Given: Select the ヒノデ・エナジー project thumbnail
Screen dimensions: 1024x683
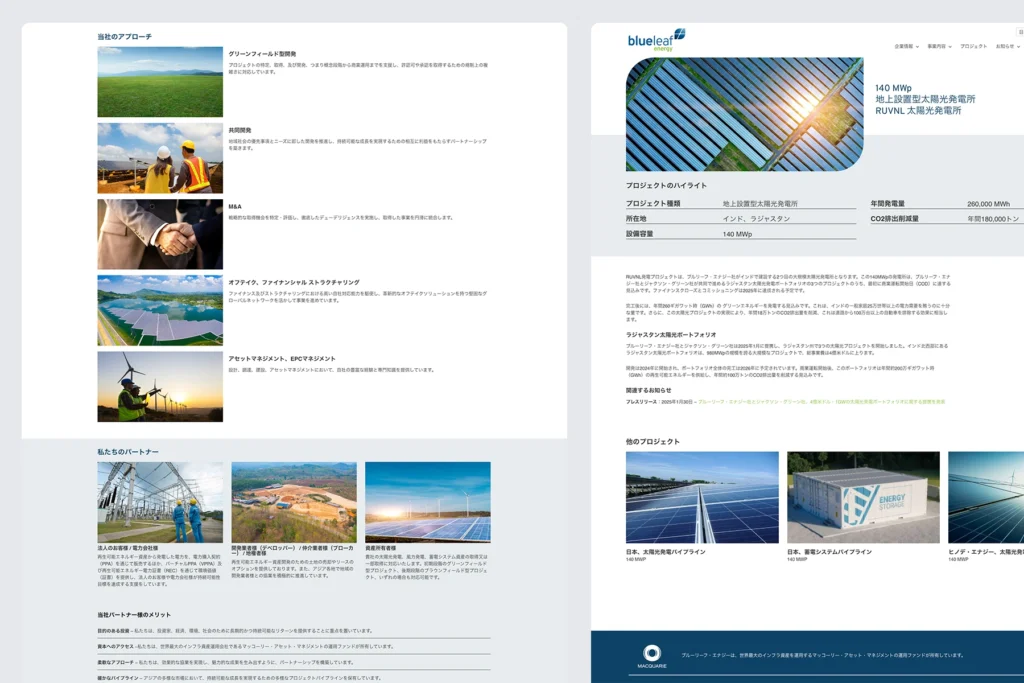Looking at the screenshot, I should pyautogui.click(x=986, y=497).
